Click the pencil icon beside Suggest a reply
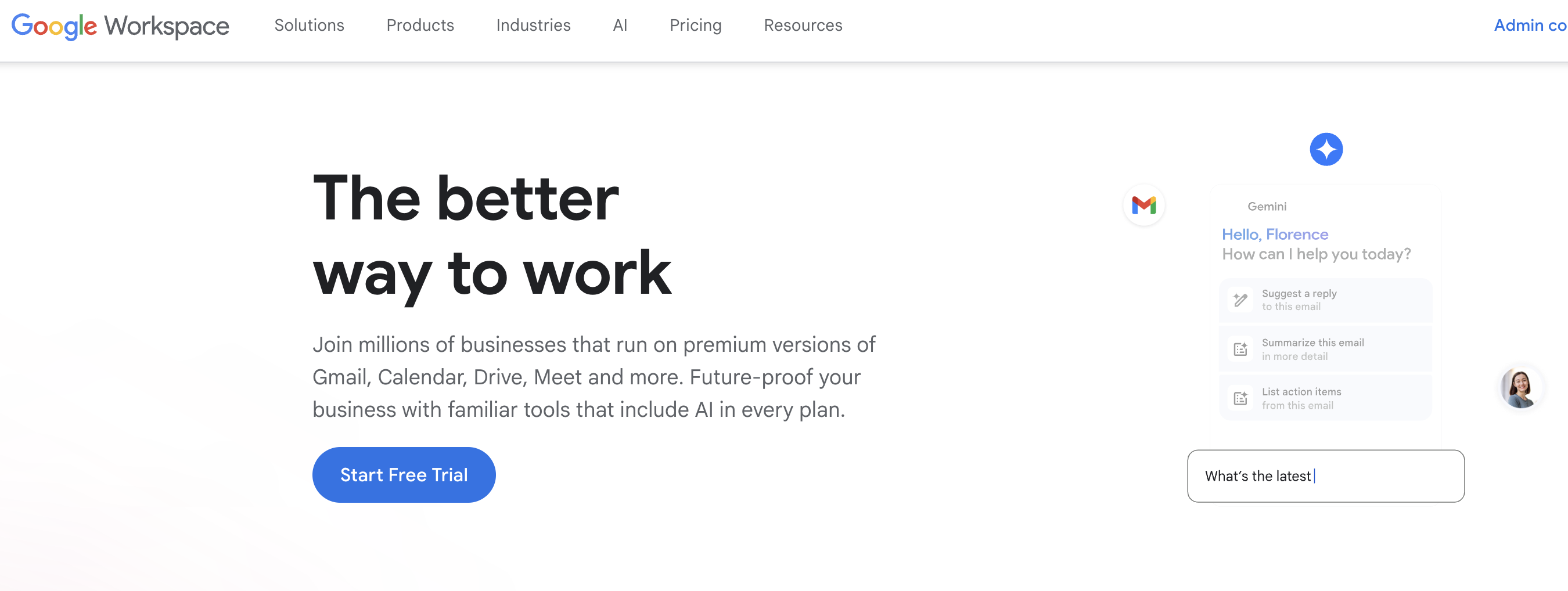 pyautogui.click(x=1240, y=300)
